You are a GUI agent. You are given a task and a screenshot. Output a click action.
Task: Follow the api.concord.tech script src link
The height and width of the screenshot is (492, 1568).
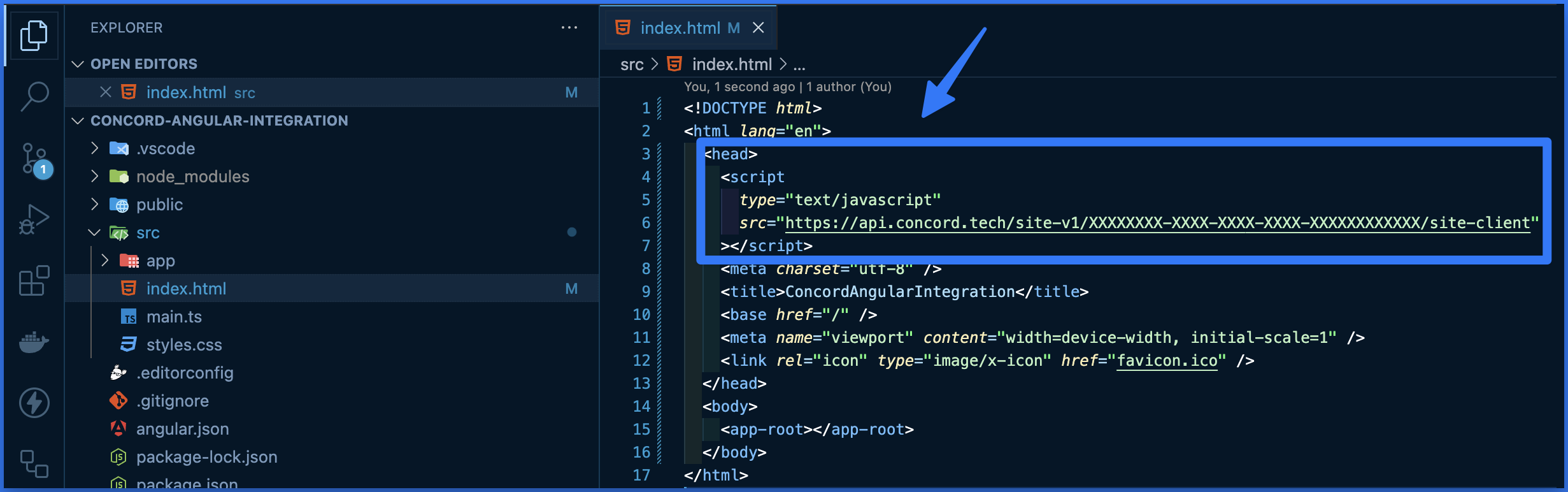(1157, 223)
